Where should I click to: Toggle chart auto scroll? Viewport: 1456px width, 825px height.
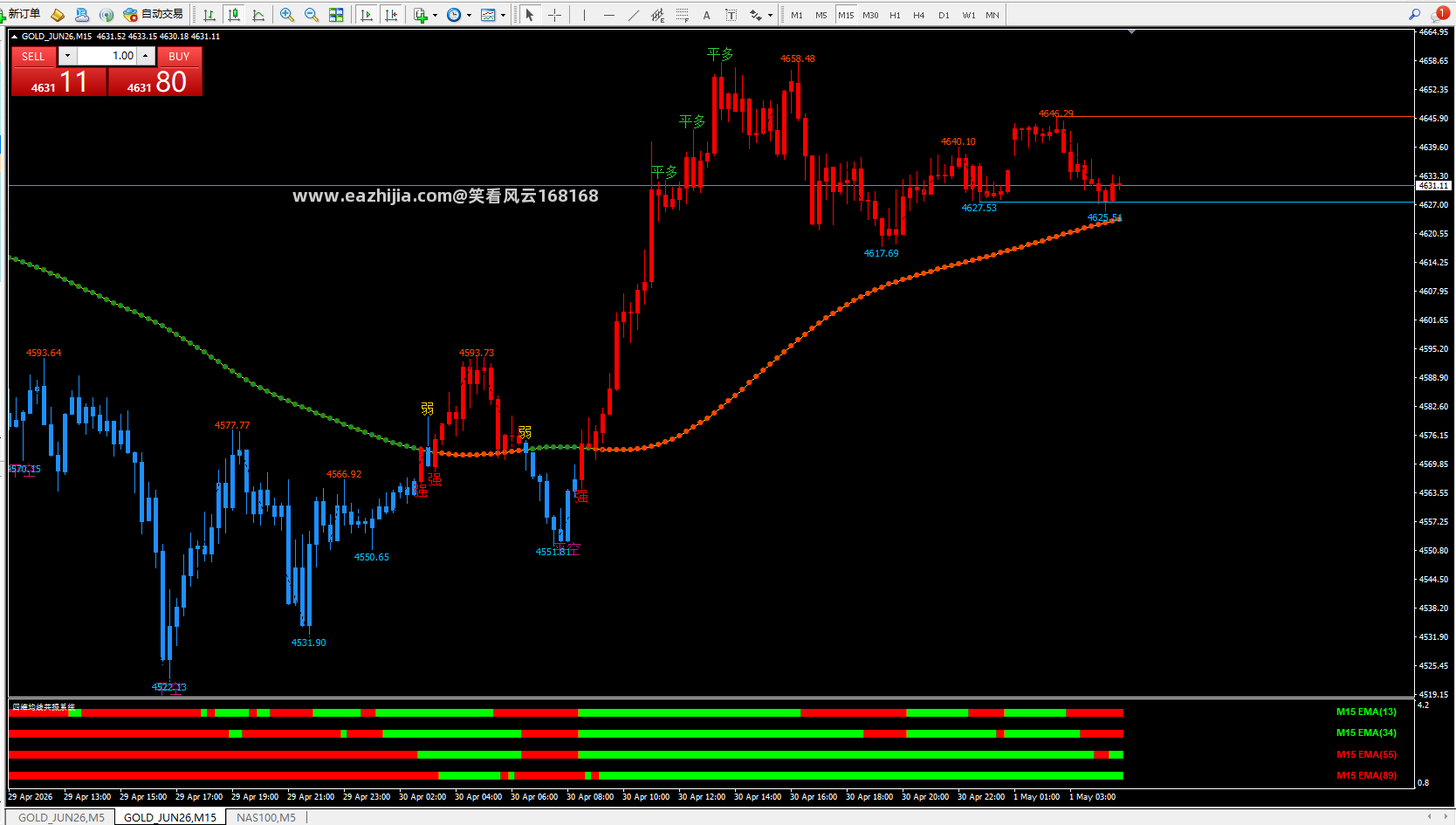coord(367,15)
